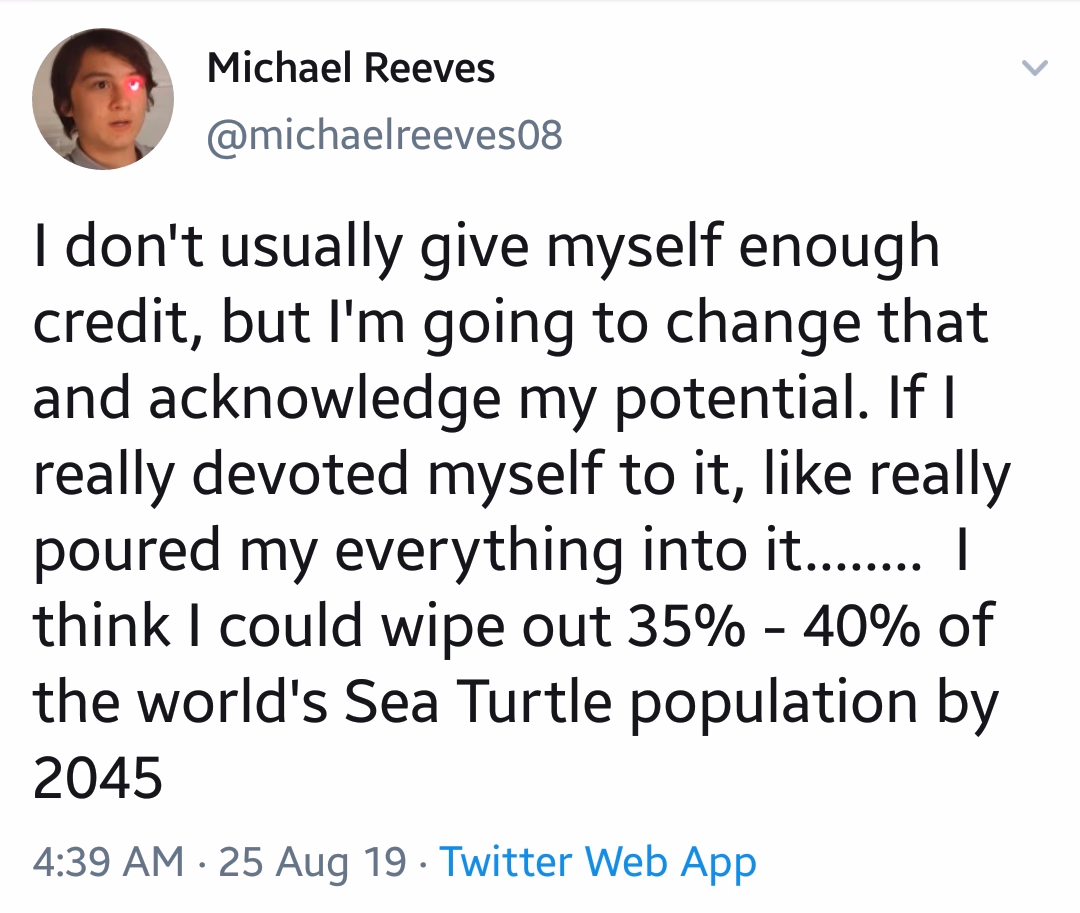
Task: Open the Twitter Web App source link
Action: [x=598, y=861]
